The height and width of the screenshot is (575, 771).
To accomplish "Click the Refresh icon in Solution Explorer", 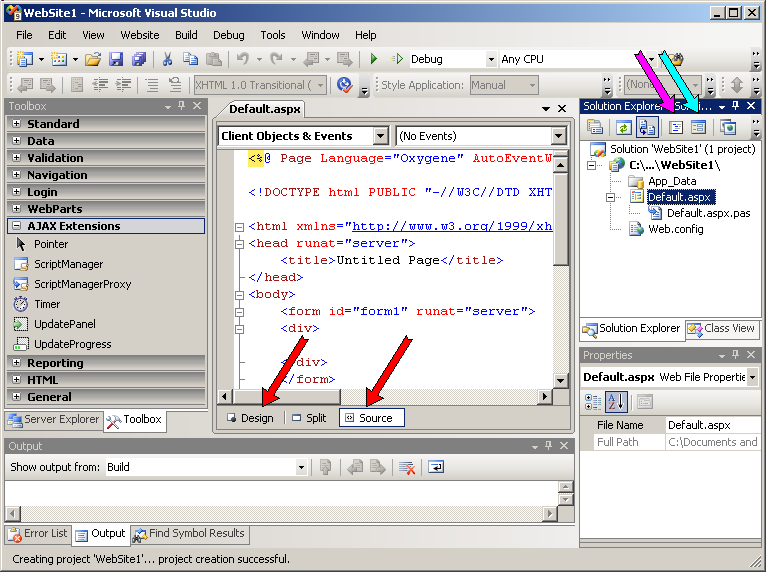I will [623, 127].
